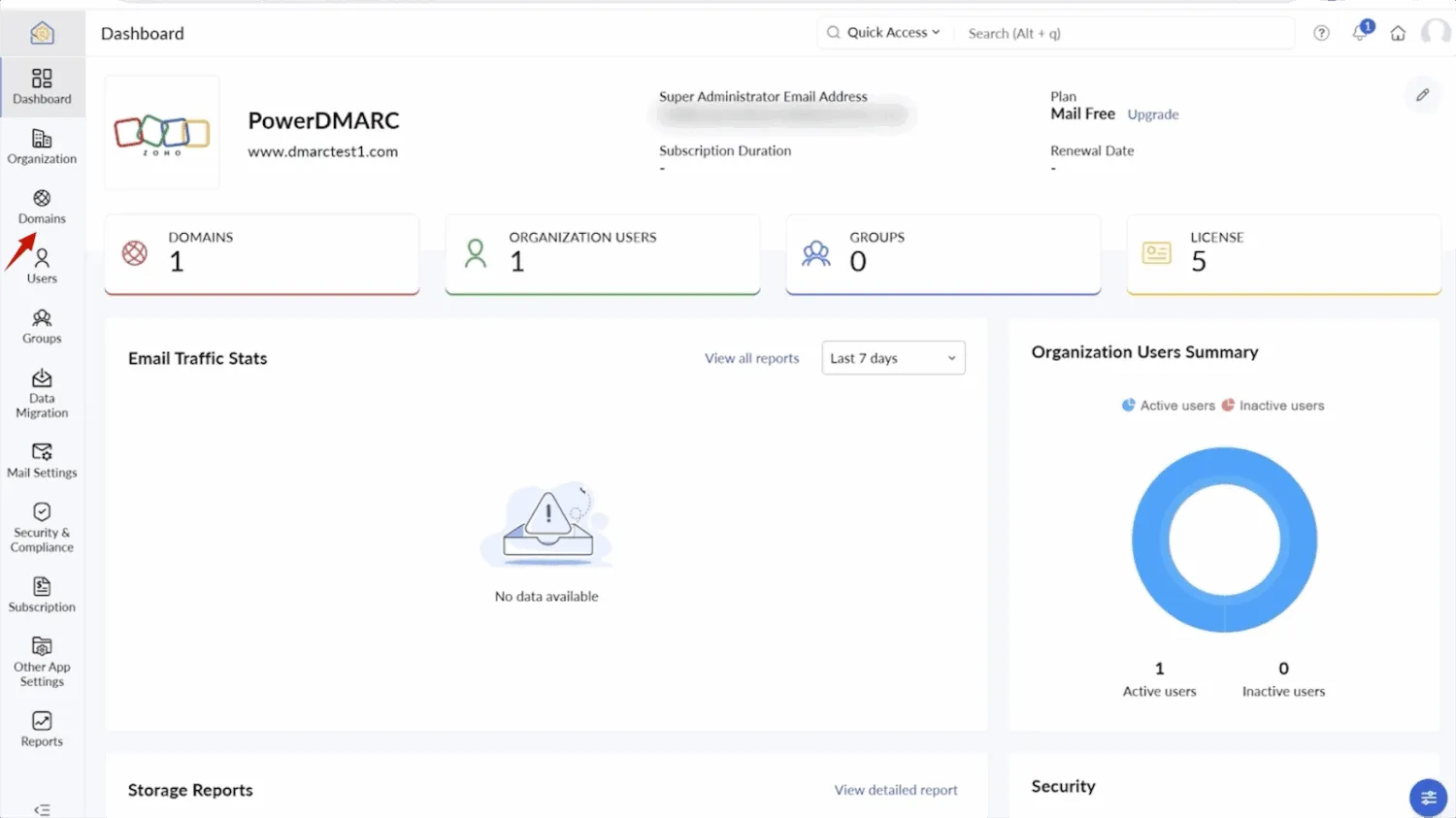Collapse the sidebar using bottom arrow
The image size is (1456, 818).
click(42, 809)
